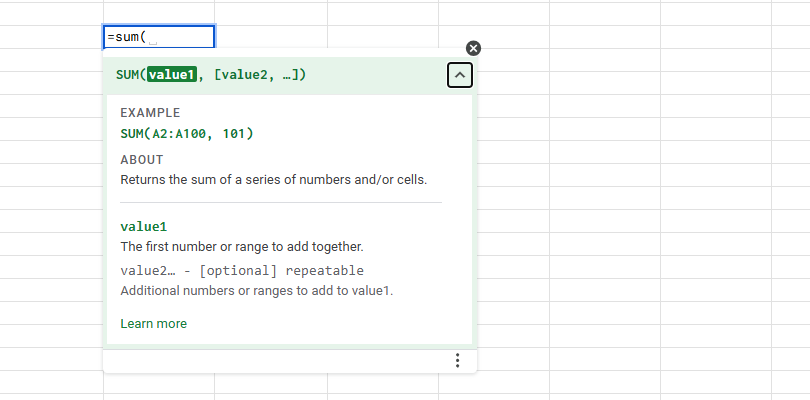Open the Learn more link

tap(153, 324)
